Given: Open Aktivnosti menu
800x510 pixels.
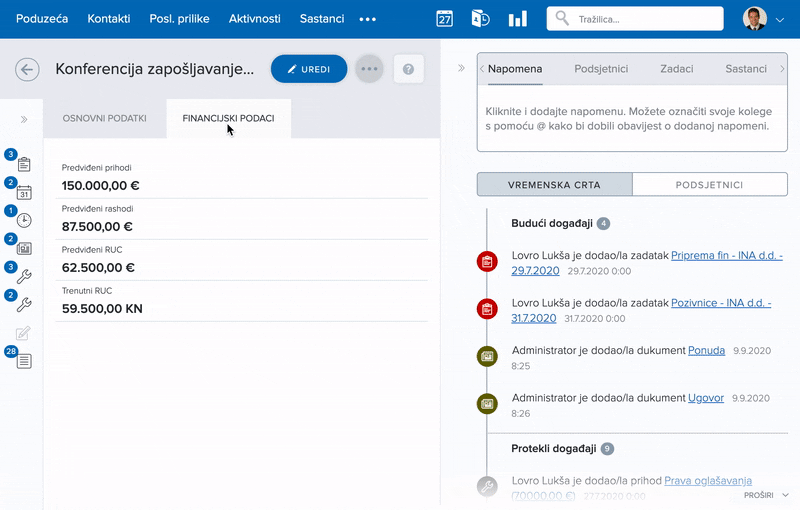Looking at the screenshot, I should [255, 19].
